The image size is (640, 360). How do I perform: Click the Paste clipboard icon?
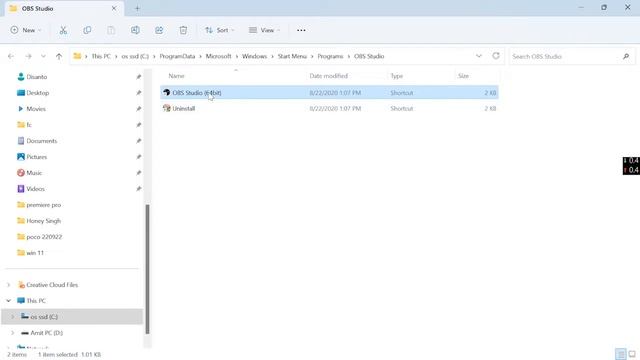click(x=111, y=30)
